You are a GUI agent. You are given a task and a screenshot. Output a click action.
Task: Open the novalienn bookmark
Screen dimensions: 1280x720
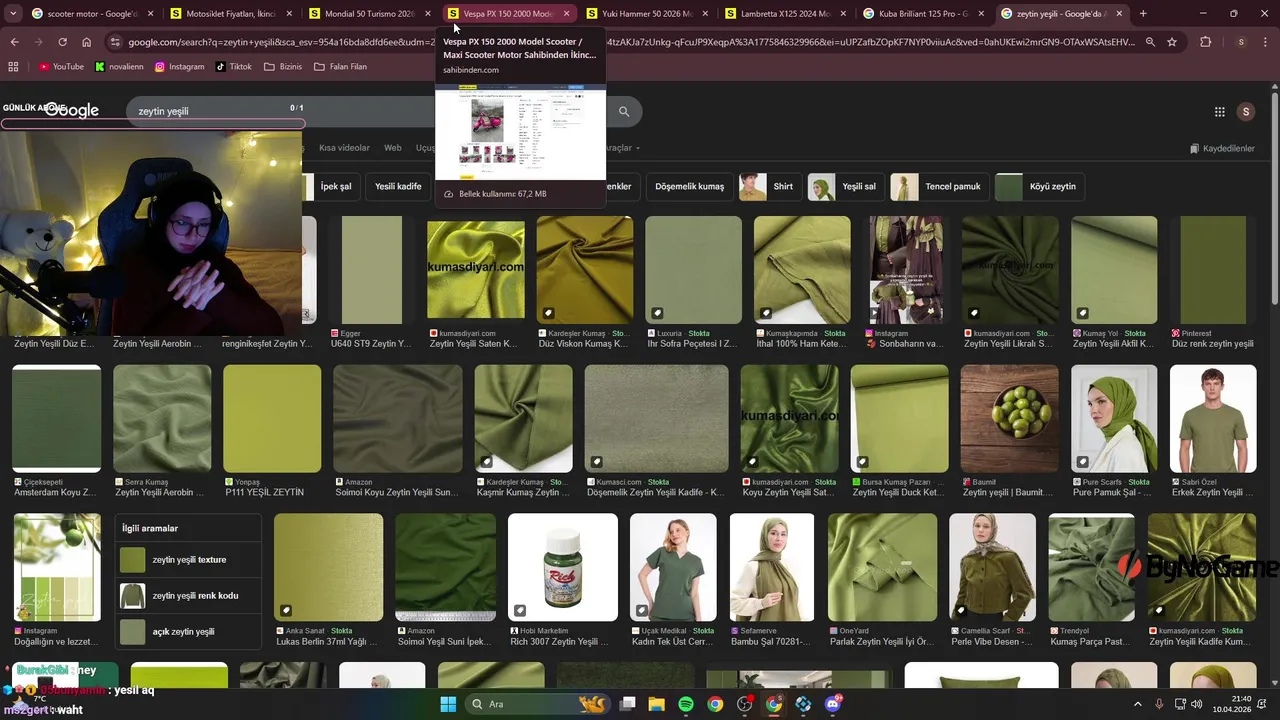click(119, 67)
